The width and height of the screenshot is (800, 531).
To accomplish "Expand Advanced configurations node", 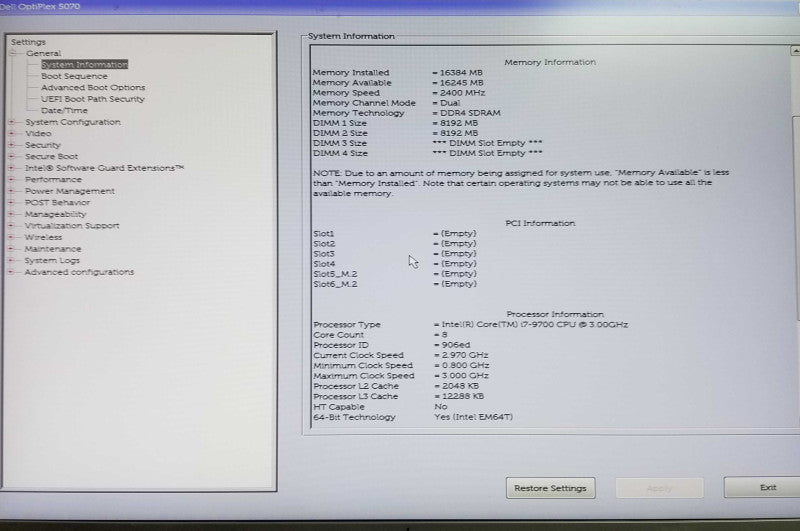I will point(11,272).
